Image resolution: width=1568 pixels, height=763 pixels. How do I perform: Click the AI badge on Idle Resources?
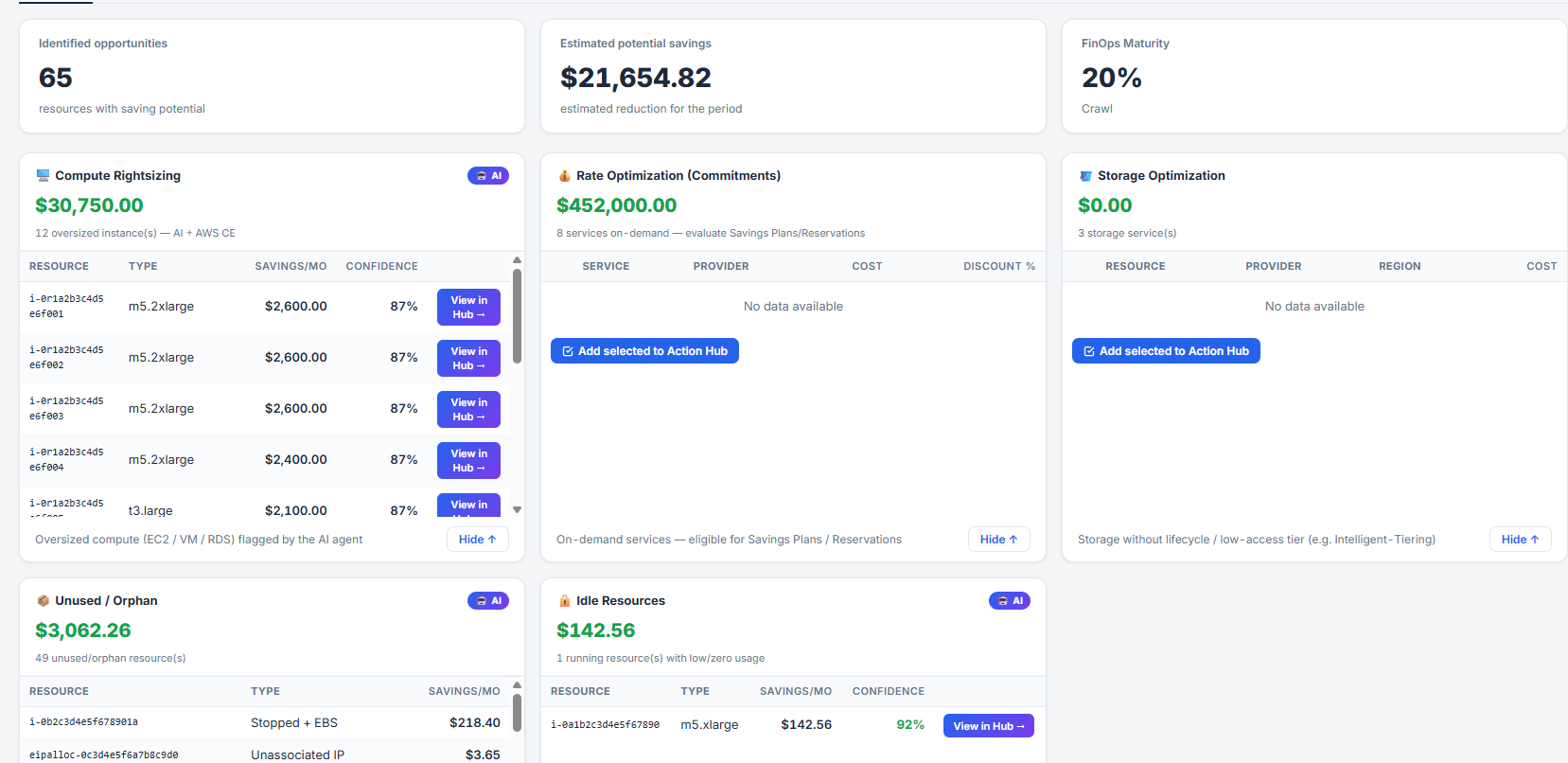coord(1010,600)
